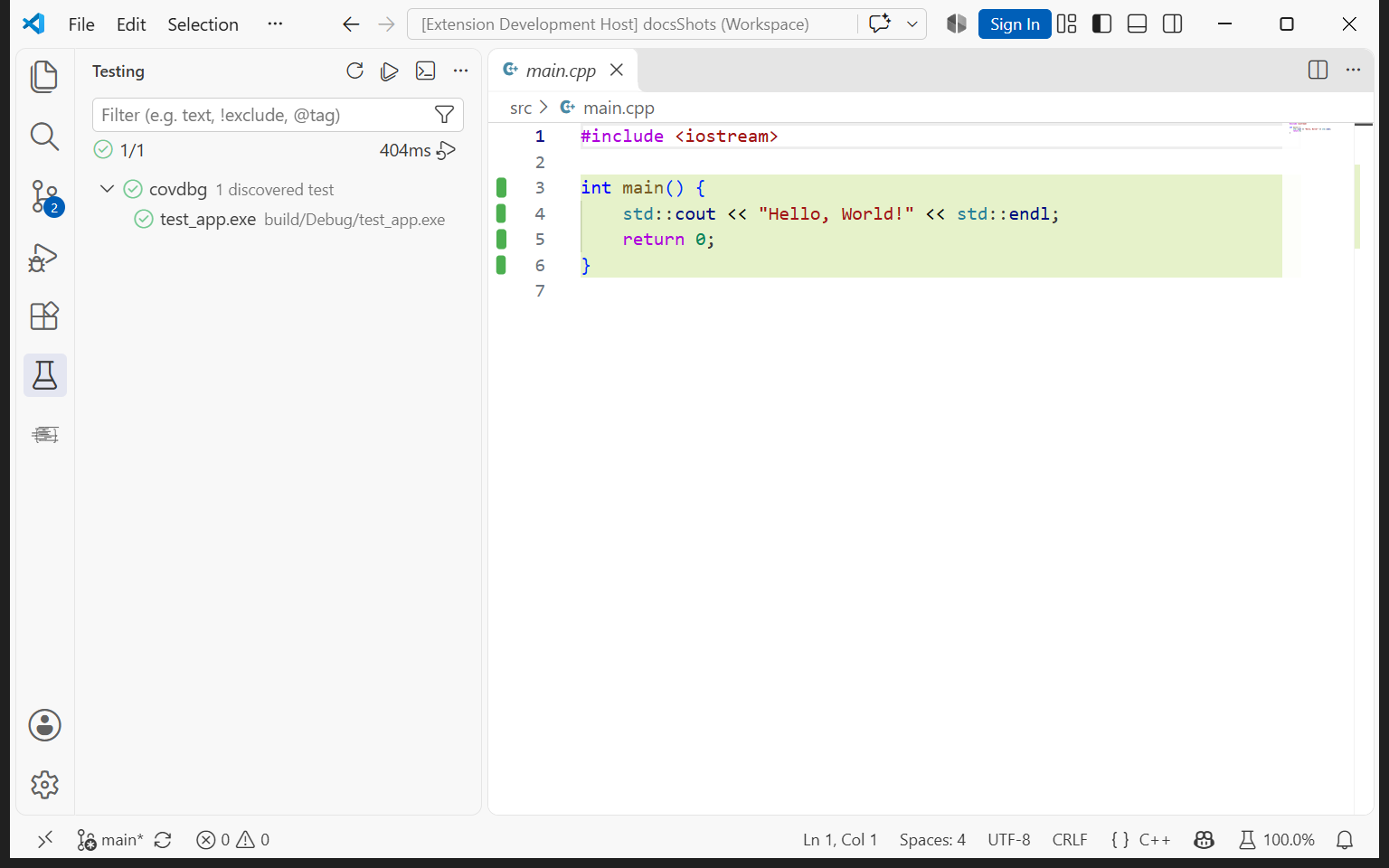Collapse the covdbg test tree node
Screen dimensions: 1389x868
click(x=107, y=189)
